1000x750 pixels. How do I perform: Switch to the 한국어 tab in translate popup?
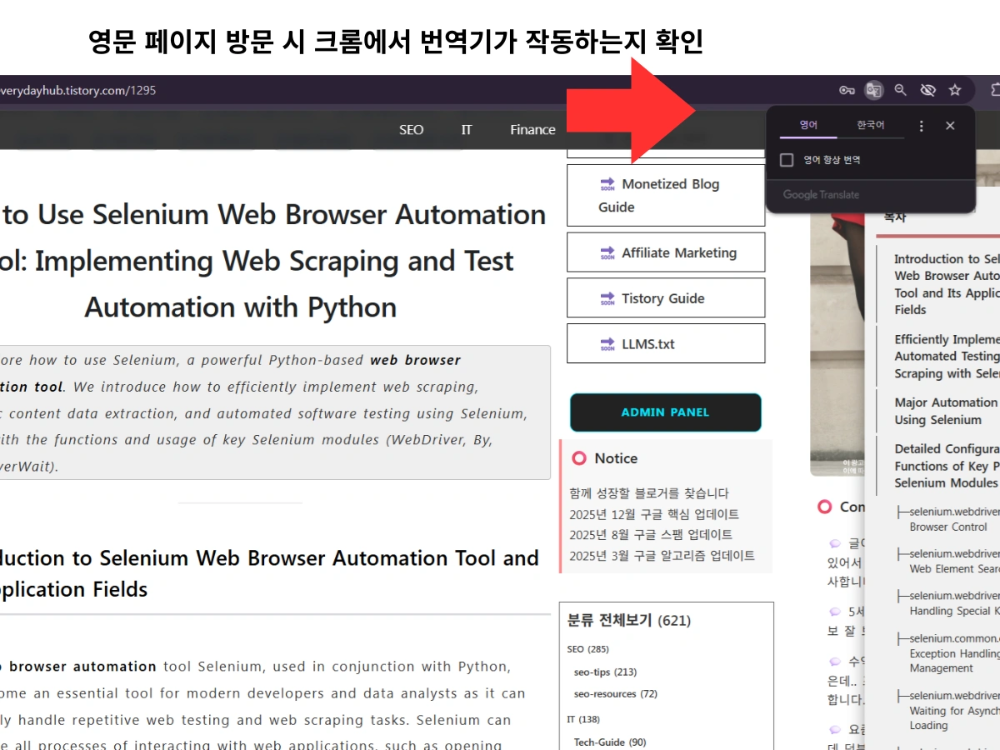point(870,126)
